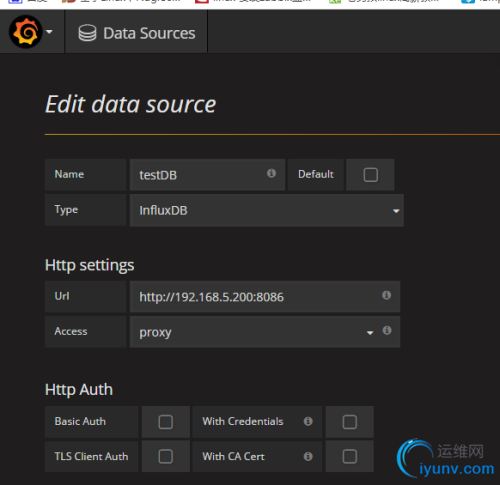Open the Data Sources page link

[136, 33]
